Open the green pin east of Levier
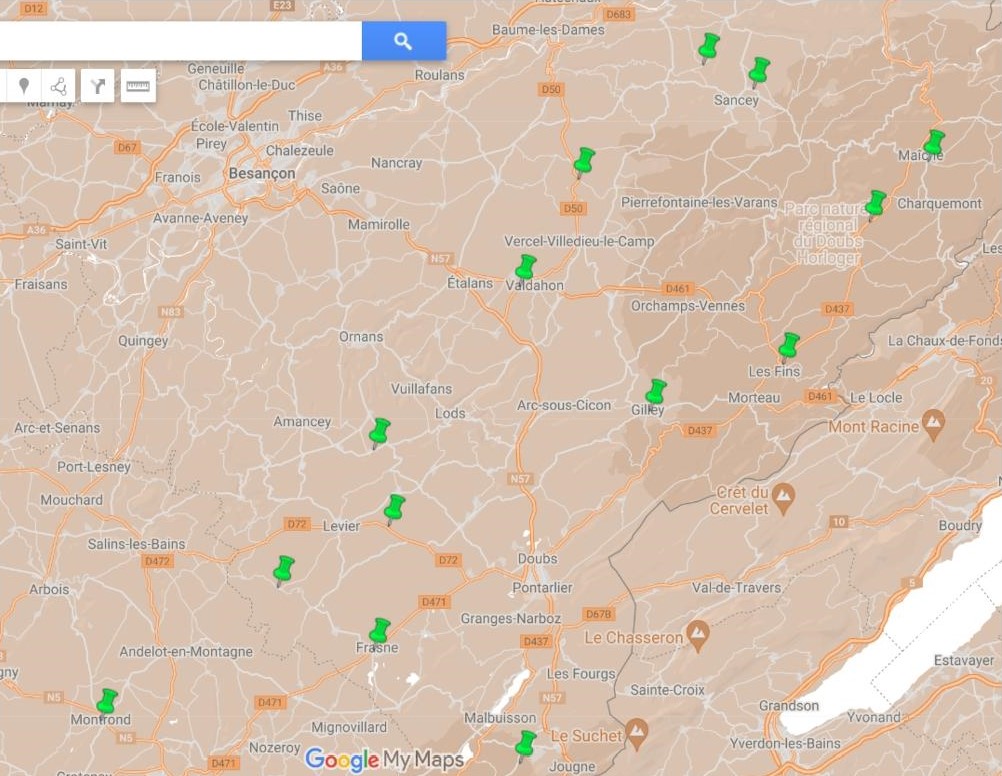The width and height of the screenshot is (1002, 776). point(395,507)
